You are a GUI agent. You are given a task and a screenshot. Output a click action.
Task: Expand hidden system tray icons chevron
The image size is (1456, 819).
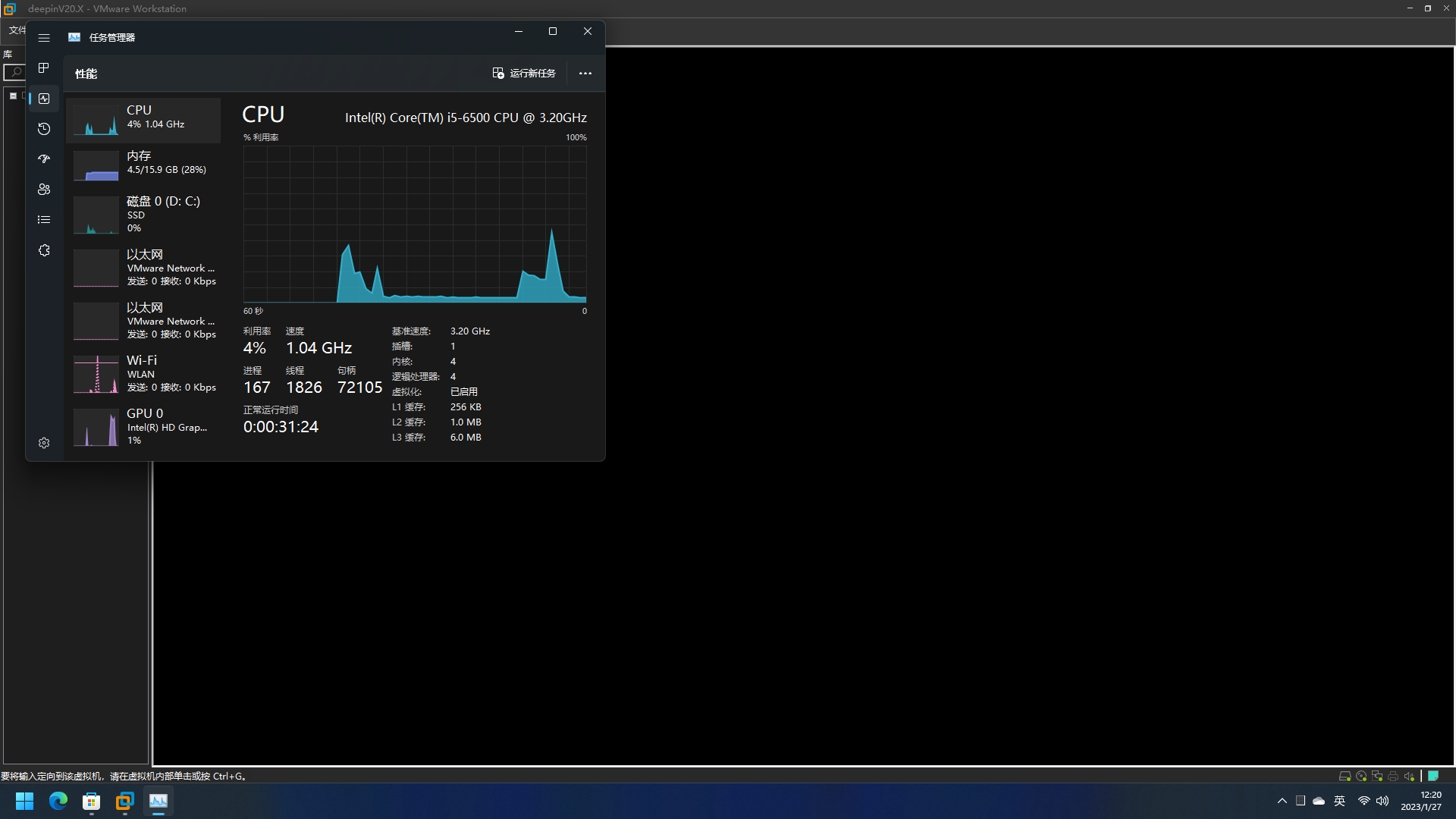coord(1282,801)
